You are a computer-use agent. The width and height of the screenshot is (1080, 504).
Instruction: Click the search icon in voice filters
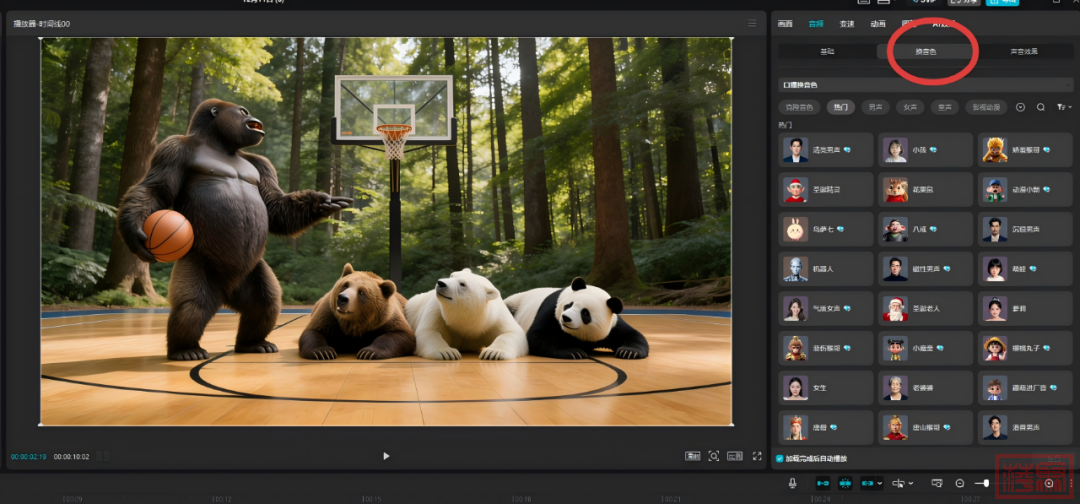click(x=1041, y=107)
